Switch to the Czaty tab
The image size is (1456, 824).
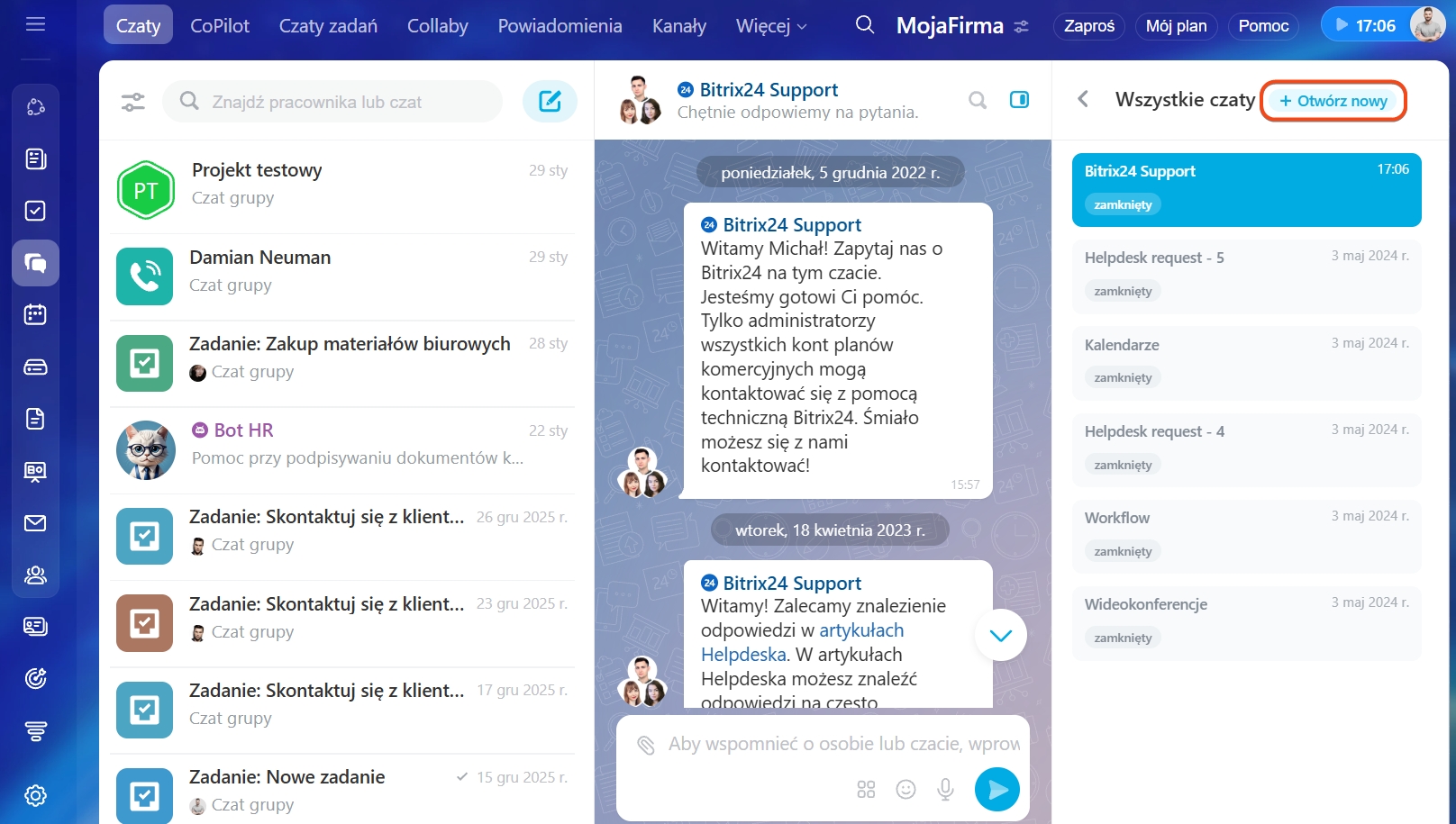pyautogui.click(x=138, y=25)
